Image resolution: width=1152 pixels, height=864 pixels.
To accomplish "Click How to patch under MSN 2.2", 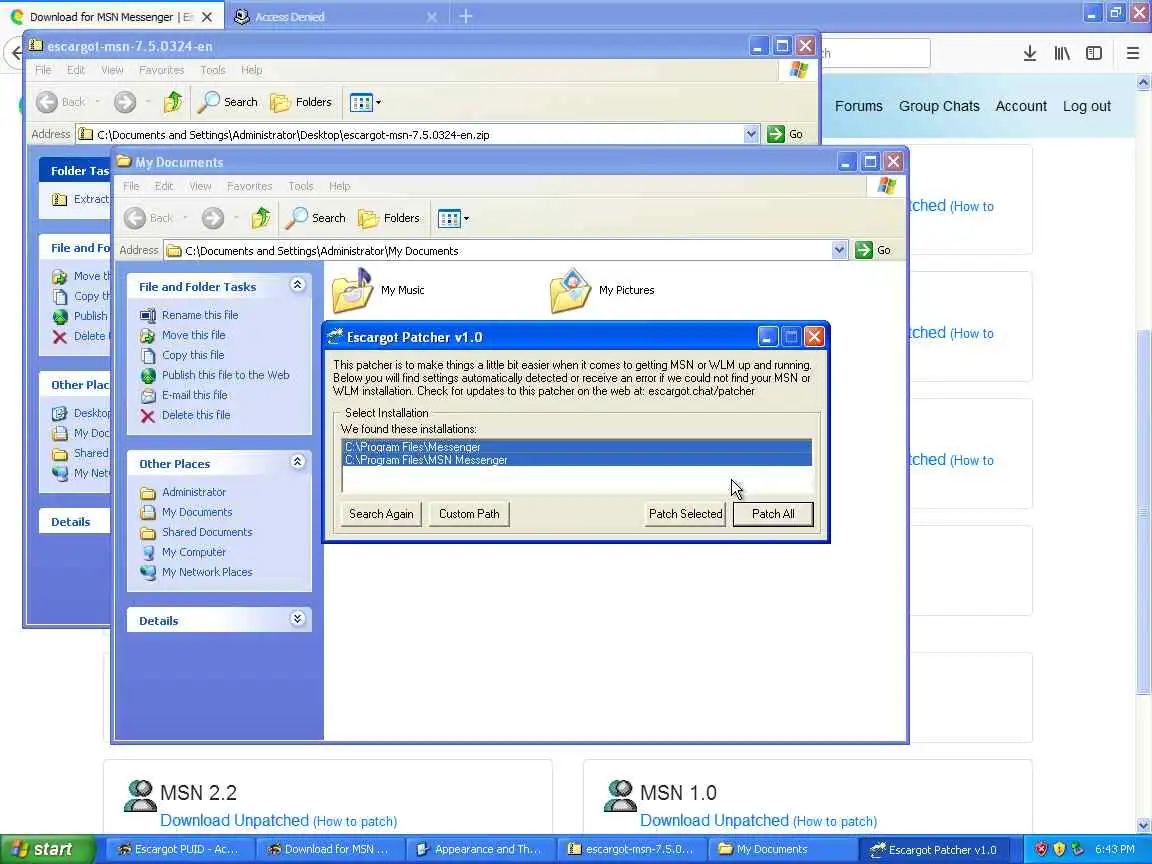I will click(x=355, y=821).
